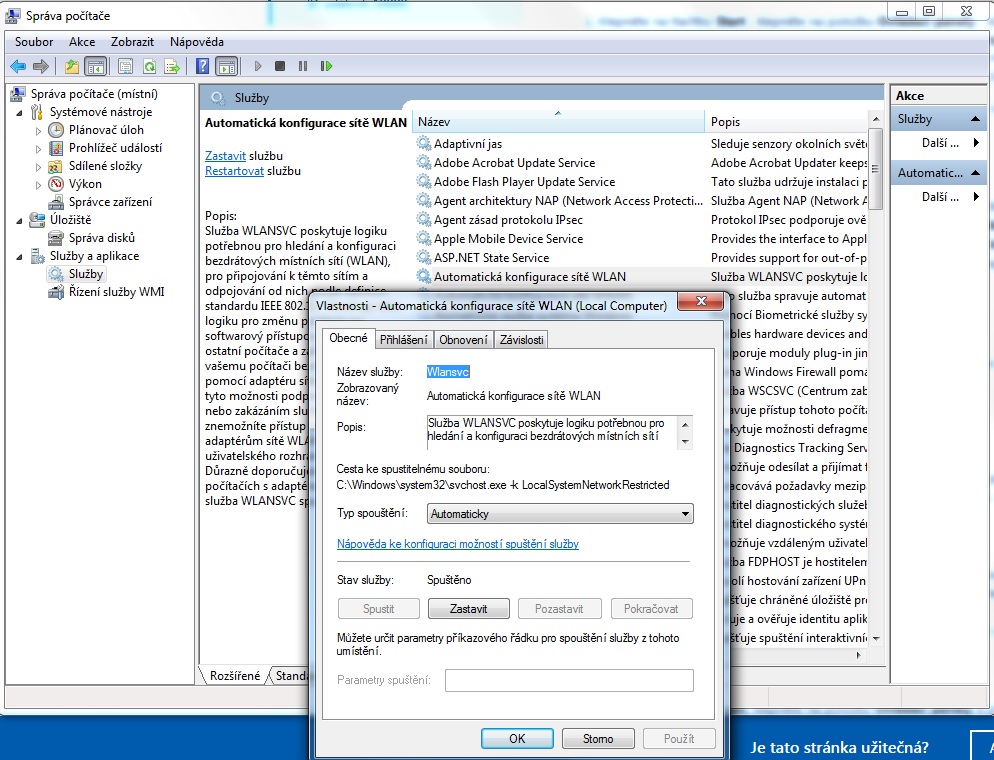
Task: Click the Export List toolbar icon
Action: [x=172, y=66]
